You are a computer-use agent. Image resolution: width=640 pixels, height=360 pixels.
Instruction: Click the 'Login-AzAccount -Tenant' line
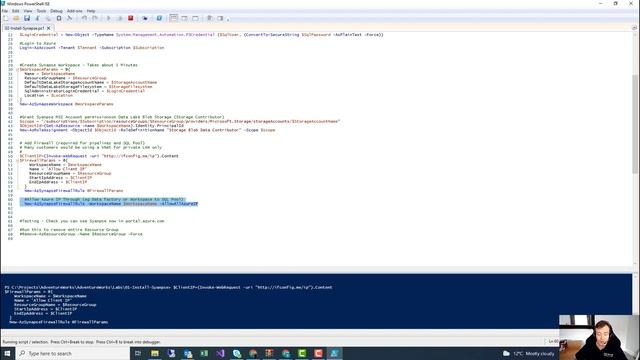pyautogui.click(x=92, y=48)
